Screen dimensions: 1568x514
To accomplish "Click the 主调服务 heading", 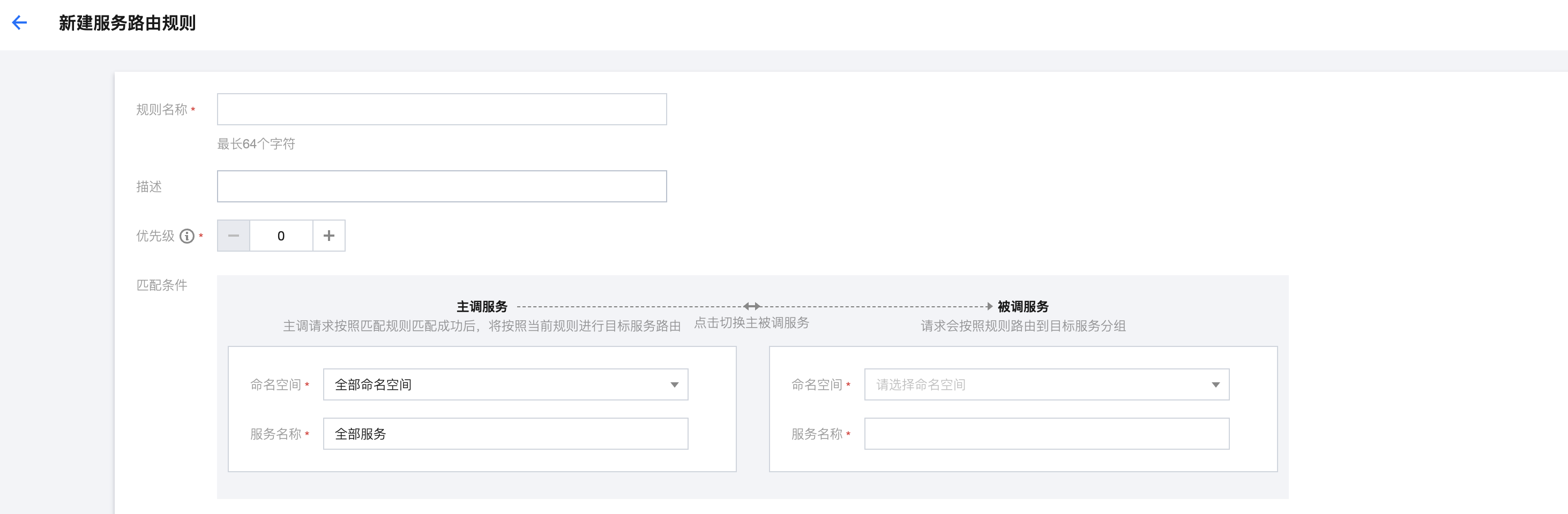I will 481,307.
